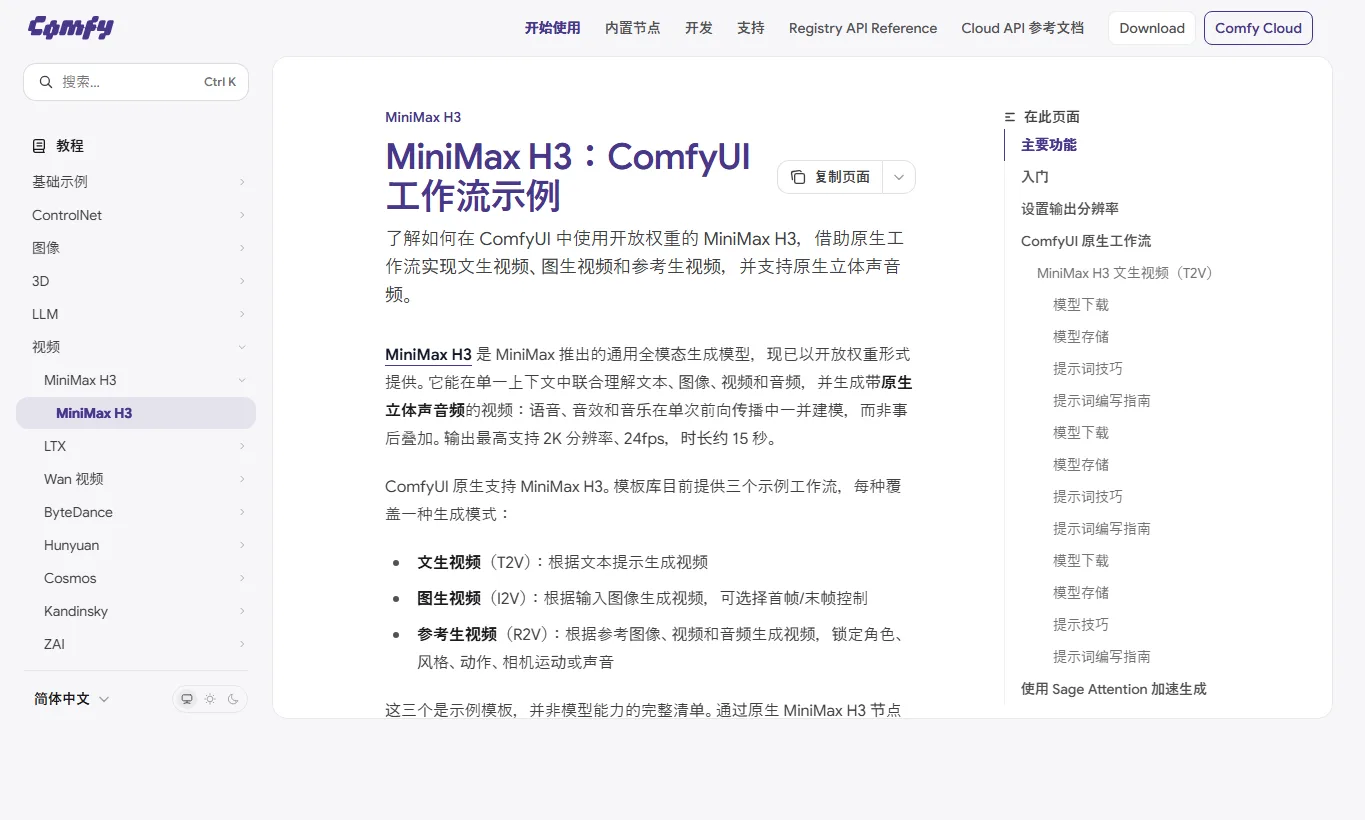Image resolution: width=1365 pixels, height=820 pixels.
Task: Click the 文生视频 bullet text
Action: [x=449, y=562]
